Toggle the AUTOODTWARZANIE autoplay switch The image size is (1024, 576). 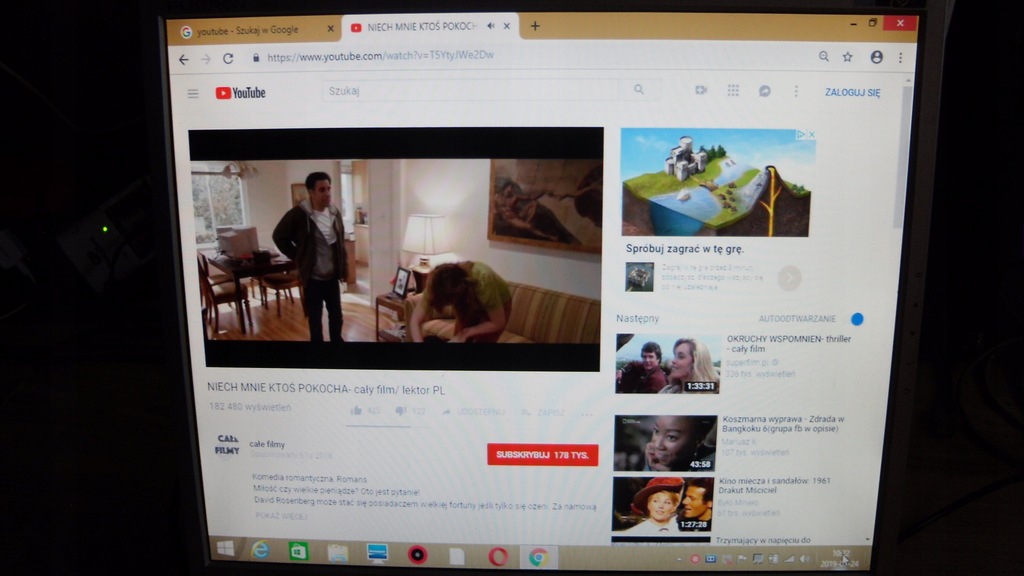click(x=857, y=319)
